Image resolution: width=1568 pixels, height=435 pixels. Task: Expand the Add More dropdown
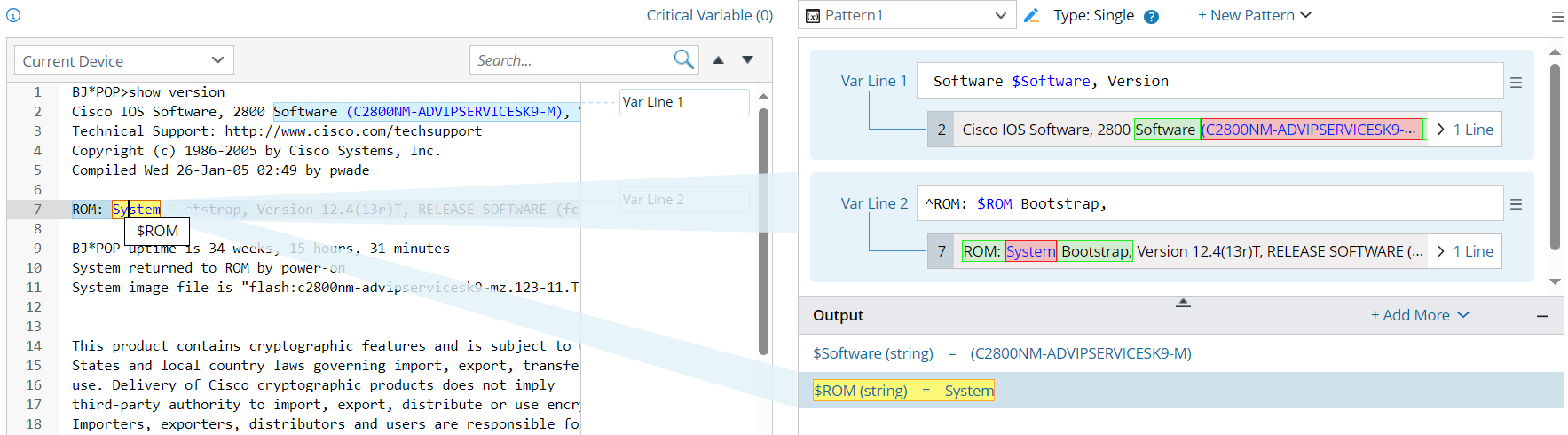(1420, 315)
